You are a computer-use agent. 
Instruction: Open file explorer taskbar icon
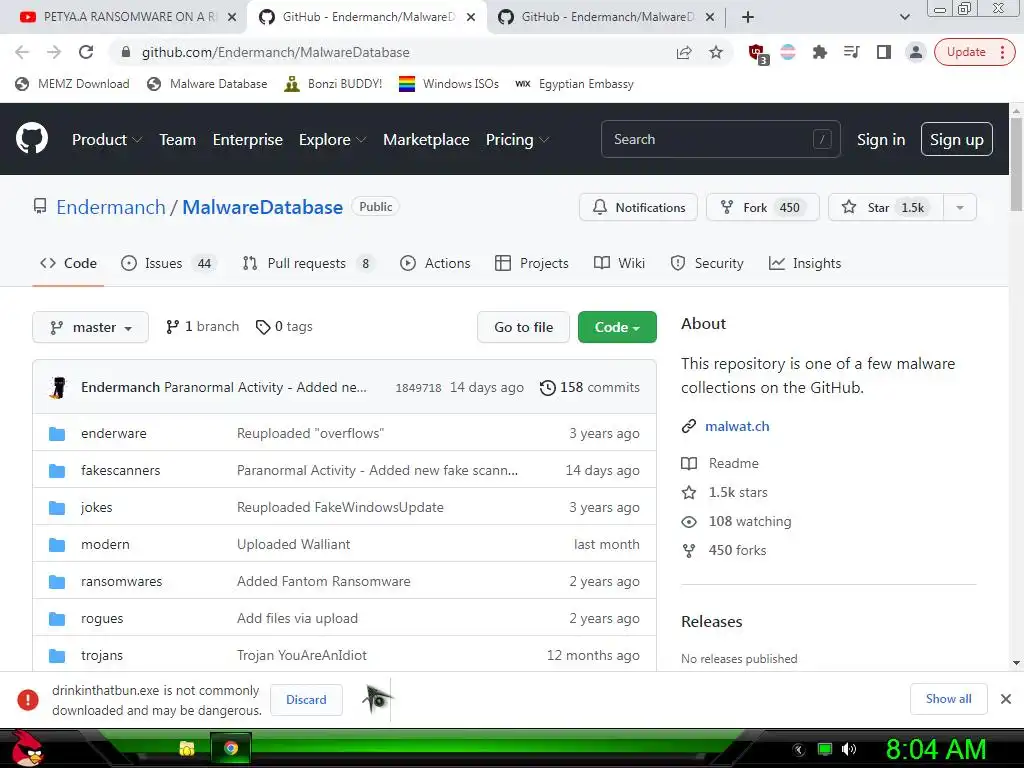(187, 748)
